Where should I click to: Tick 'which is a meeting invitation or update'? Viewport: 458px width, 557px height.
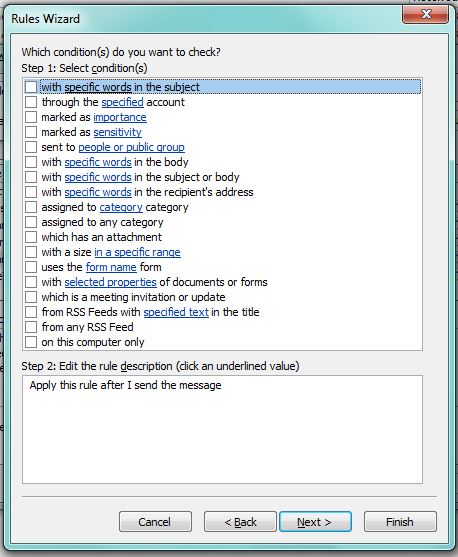[31, 297]
